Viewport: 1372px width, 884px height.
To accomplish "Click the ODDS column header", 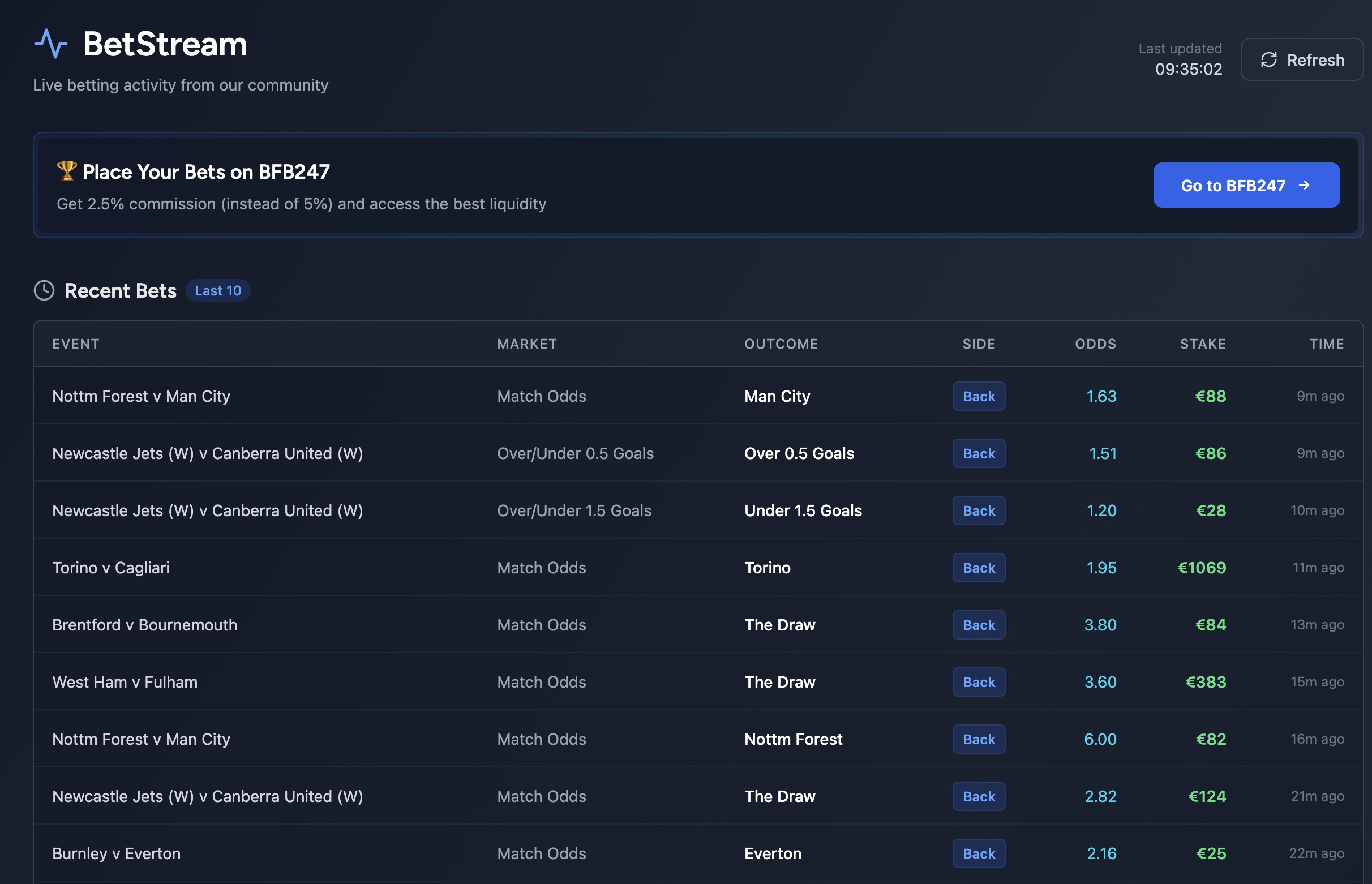I will (1095, 344).
